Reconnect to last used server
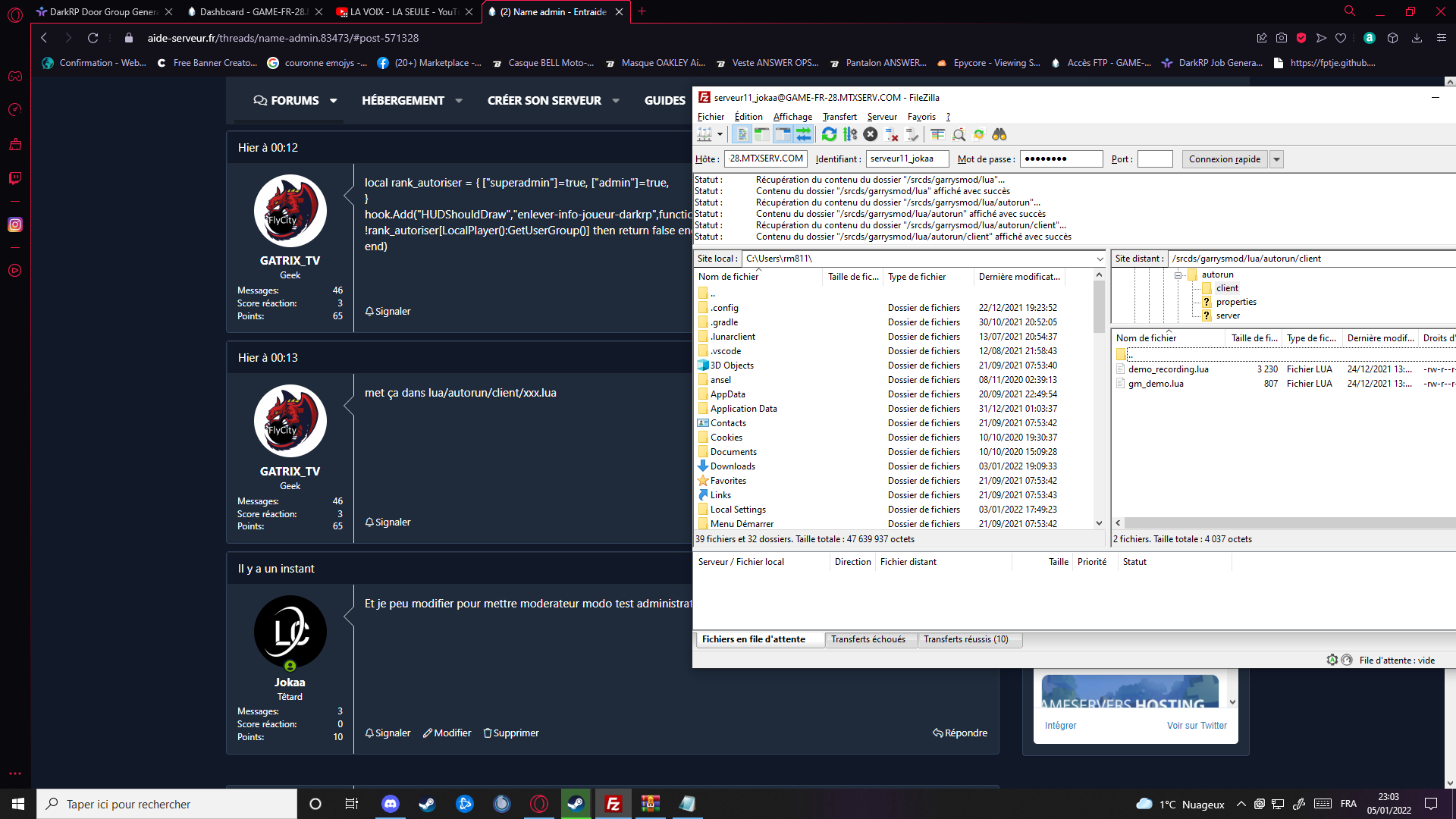 click(912, 134)
